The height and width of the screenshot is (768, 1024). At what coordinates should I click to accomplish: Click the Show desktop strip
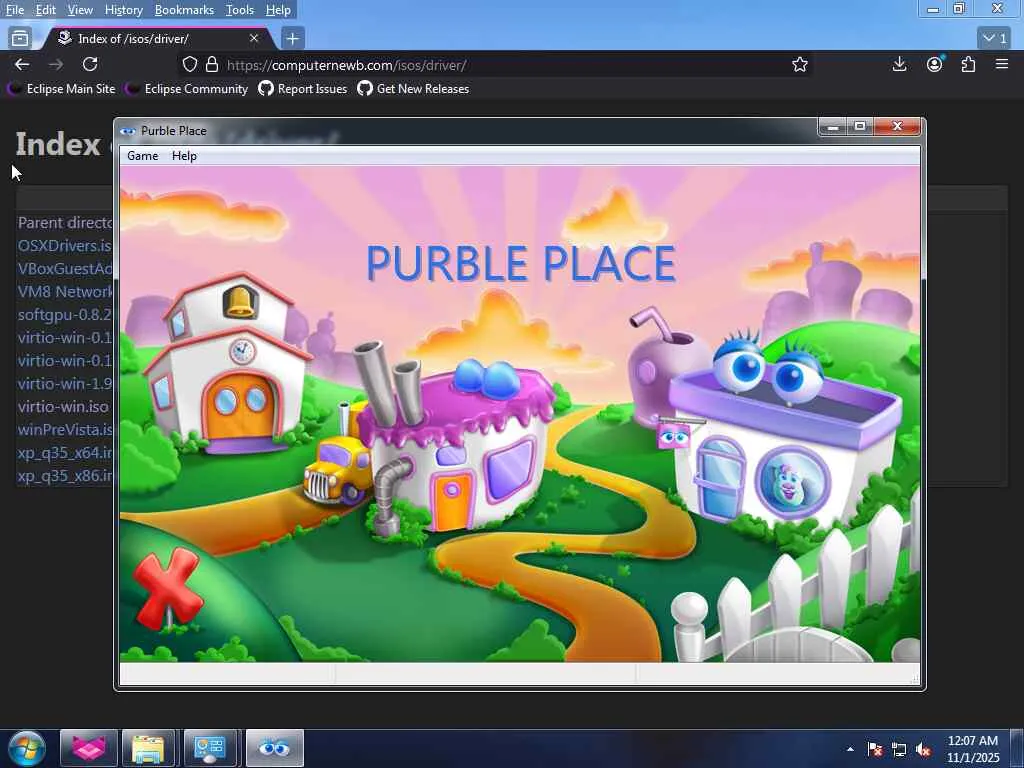(1017, 748)
